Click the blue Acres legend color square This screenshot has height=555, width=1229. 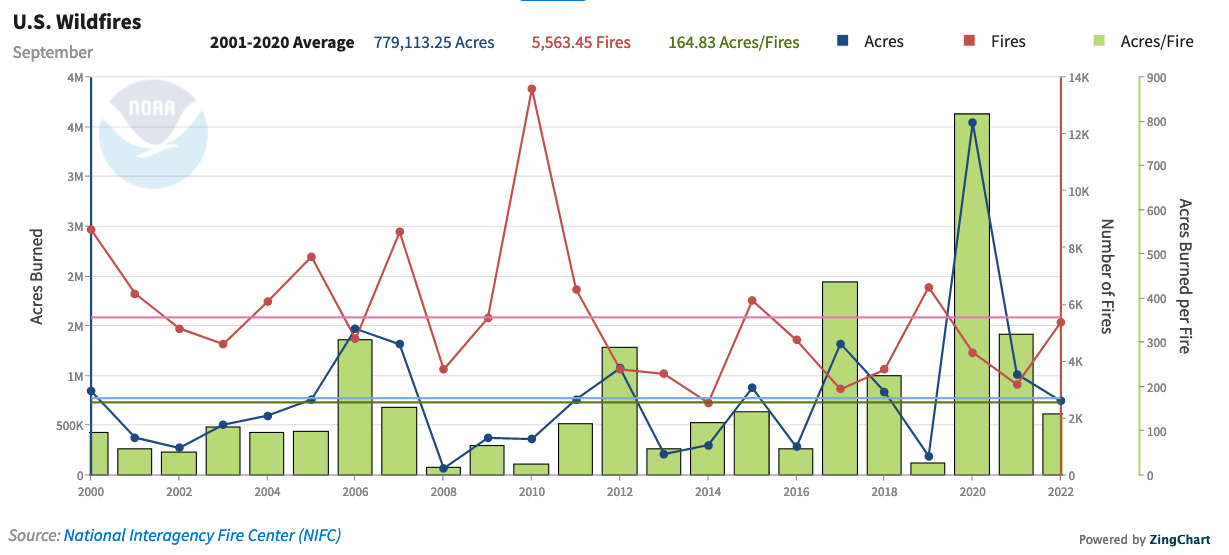click(x=843, y=41)
